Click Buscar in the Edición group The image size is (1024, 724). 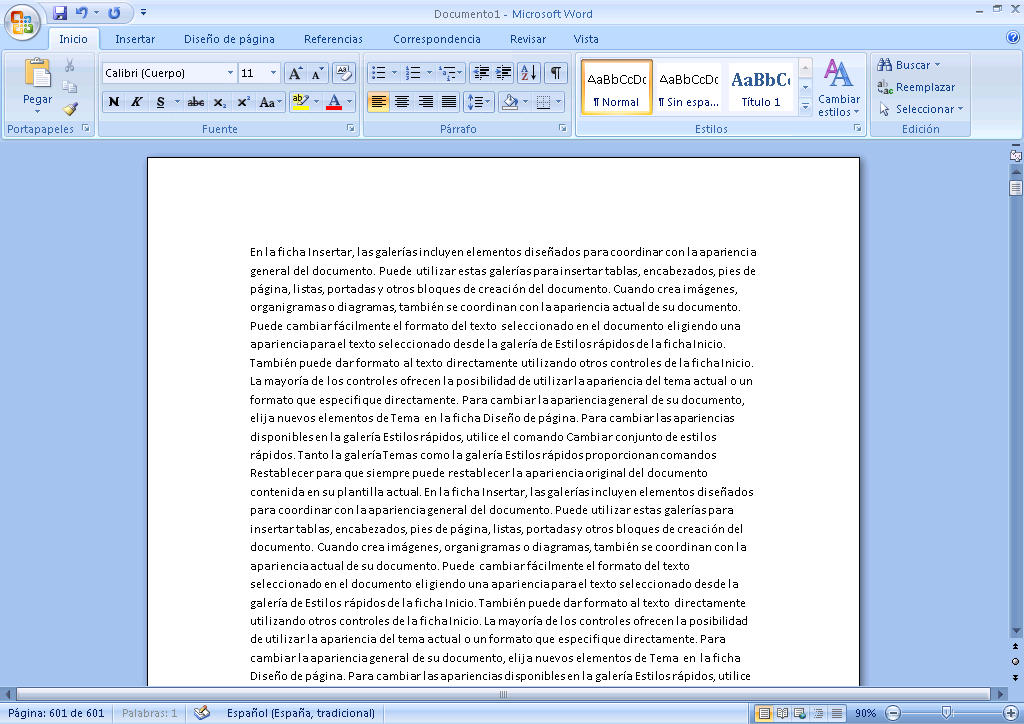coord(908,65)
